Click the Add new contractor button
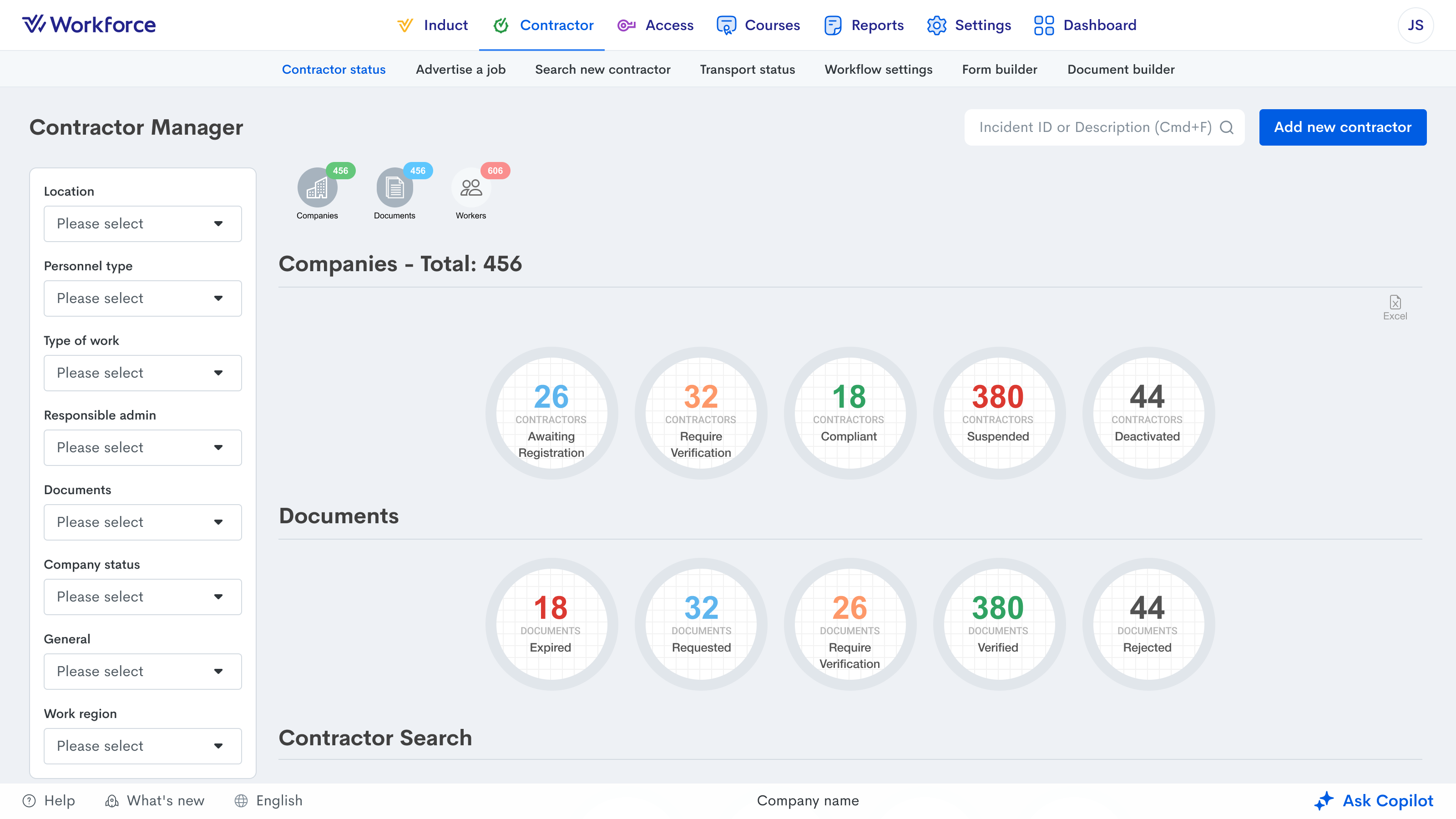 (x=1342, y=127)
